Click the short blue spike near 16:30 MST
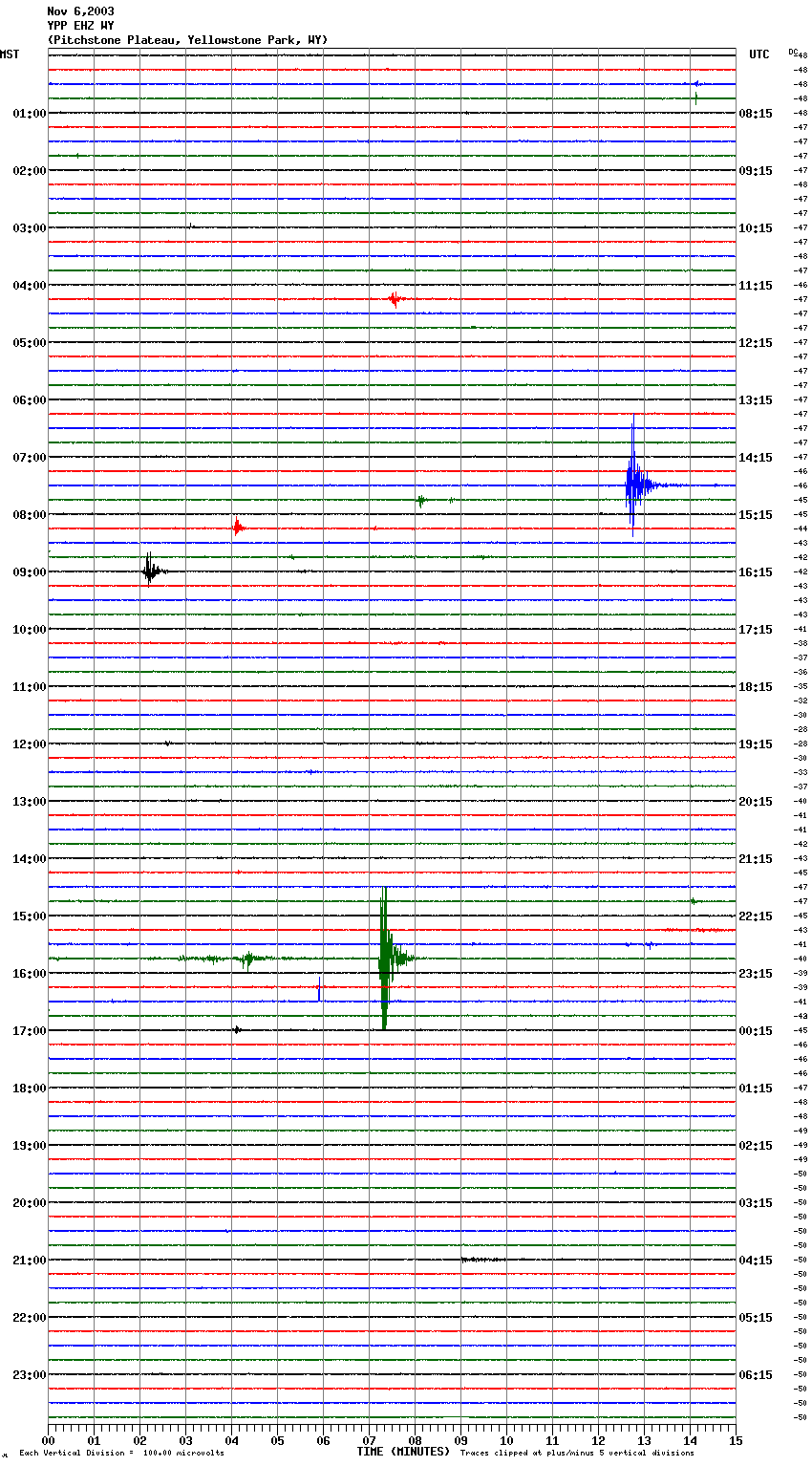The width and height of the screenshot is (812, 1466). pos(319,991)
